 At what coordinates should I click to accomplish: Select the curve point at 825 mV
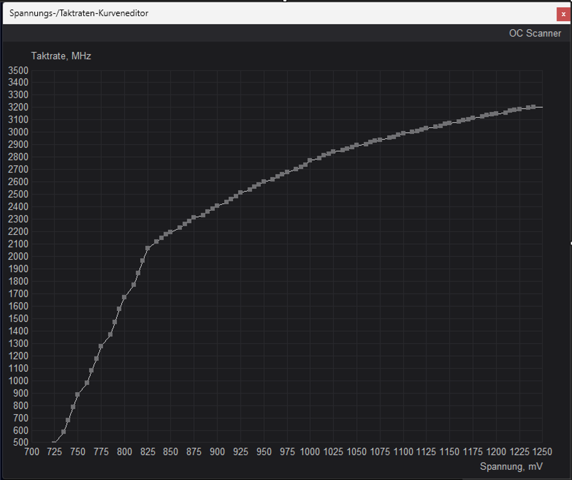pos(148,248)
